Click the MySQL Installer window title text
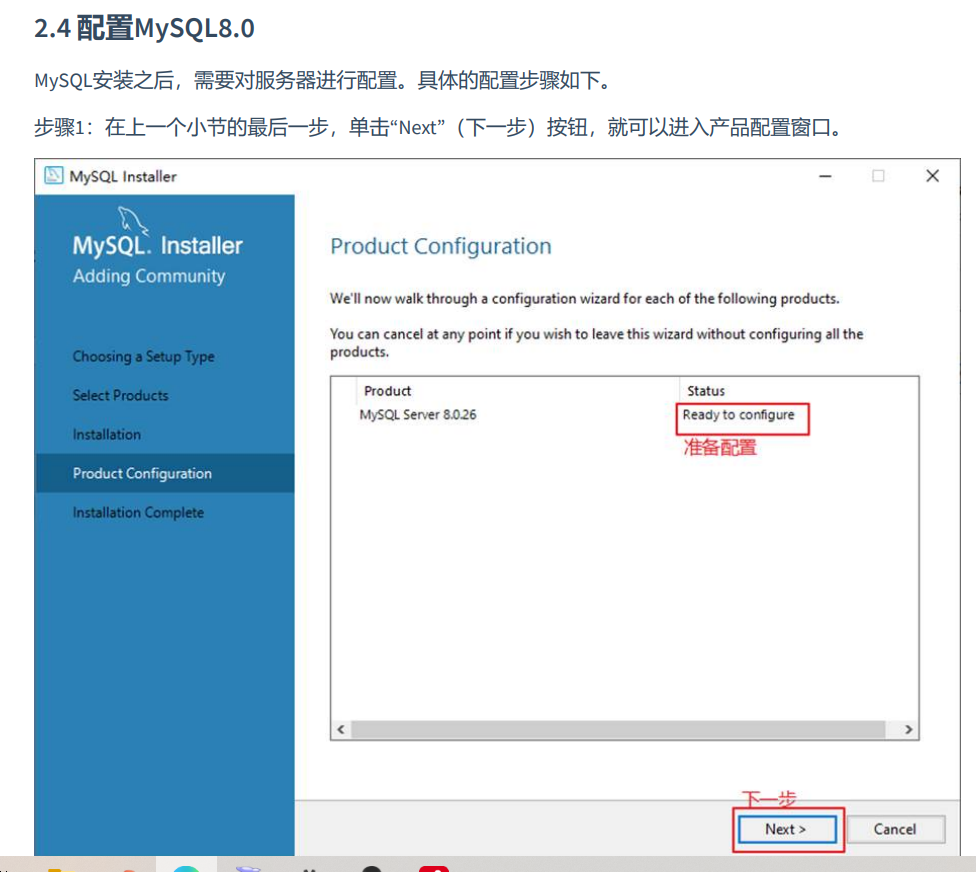The image size is (976, 872). click(x=123, y=177)
